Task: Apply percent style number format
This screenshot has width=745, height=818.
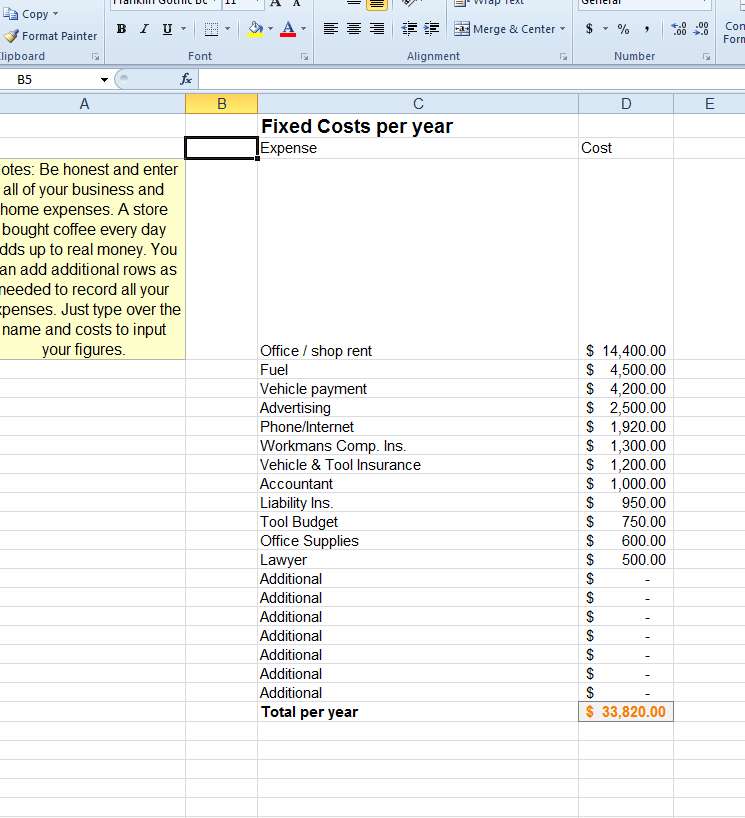Action: 623,29
